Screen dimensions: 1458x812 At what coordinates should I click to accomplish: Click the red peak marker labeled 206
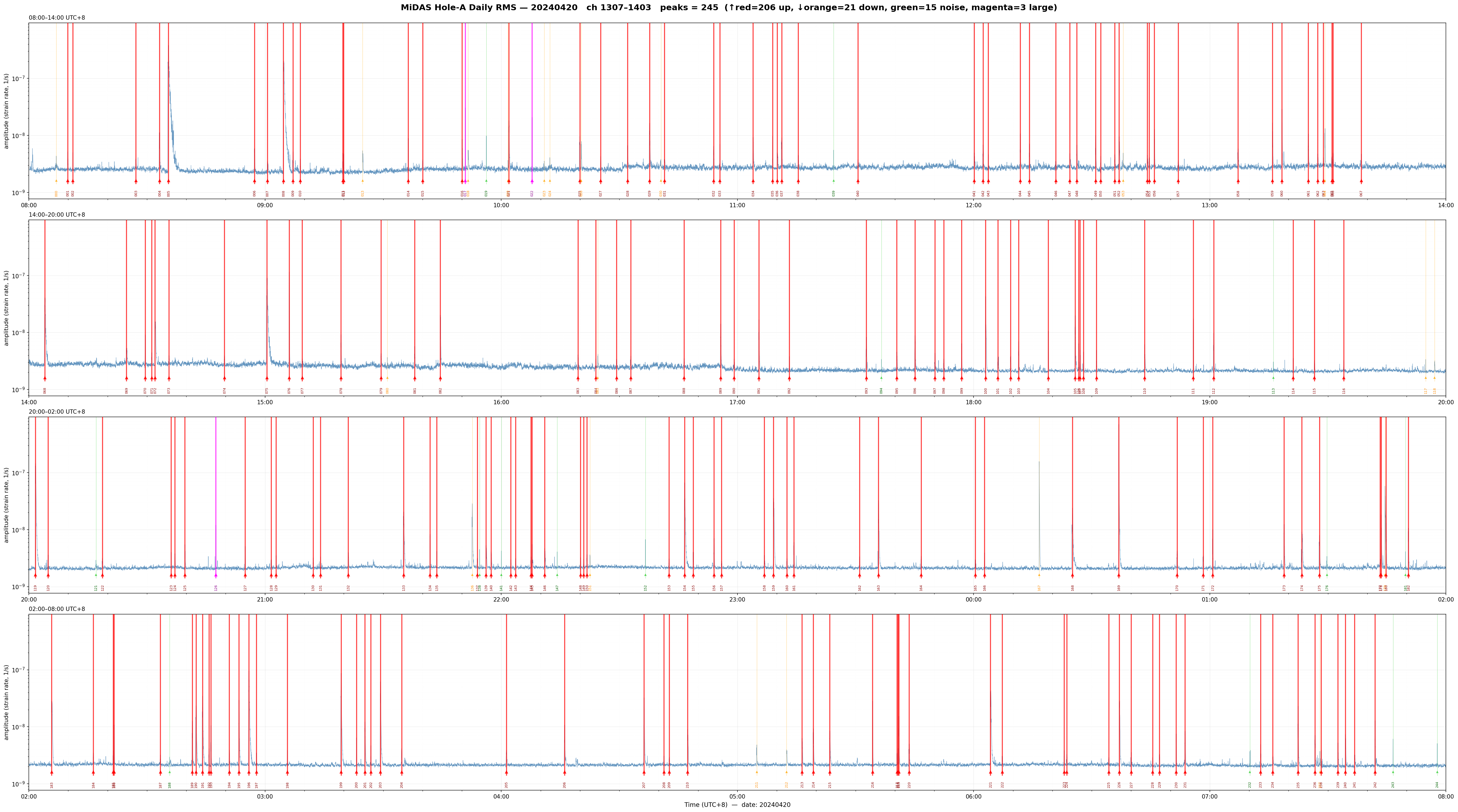click(x=564, y=772)
